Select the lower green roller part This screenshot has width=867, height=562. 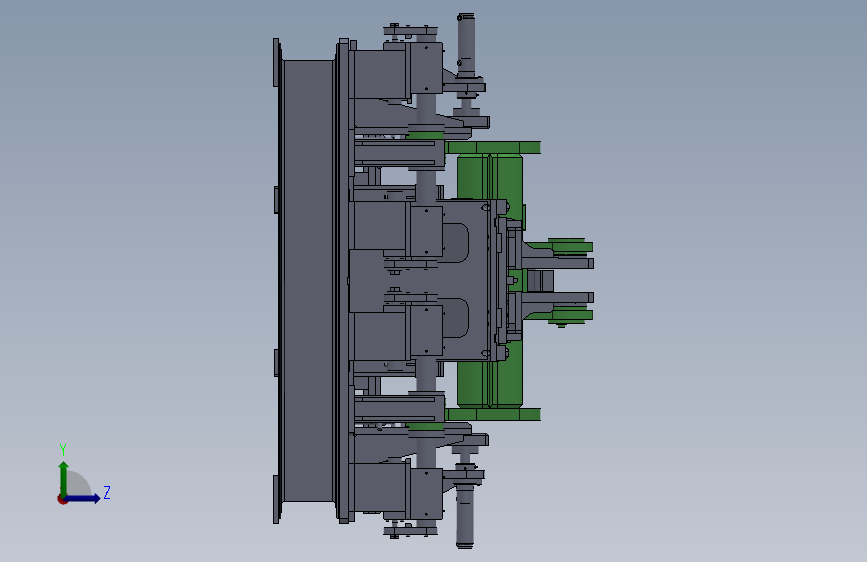click(490, 385)
